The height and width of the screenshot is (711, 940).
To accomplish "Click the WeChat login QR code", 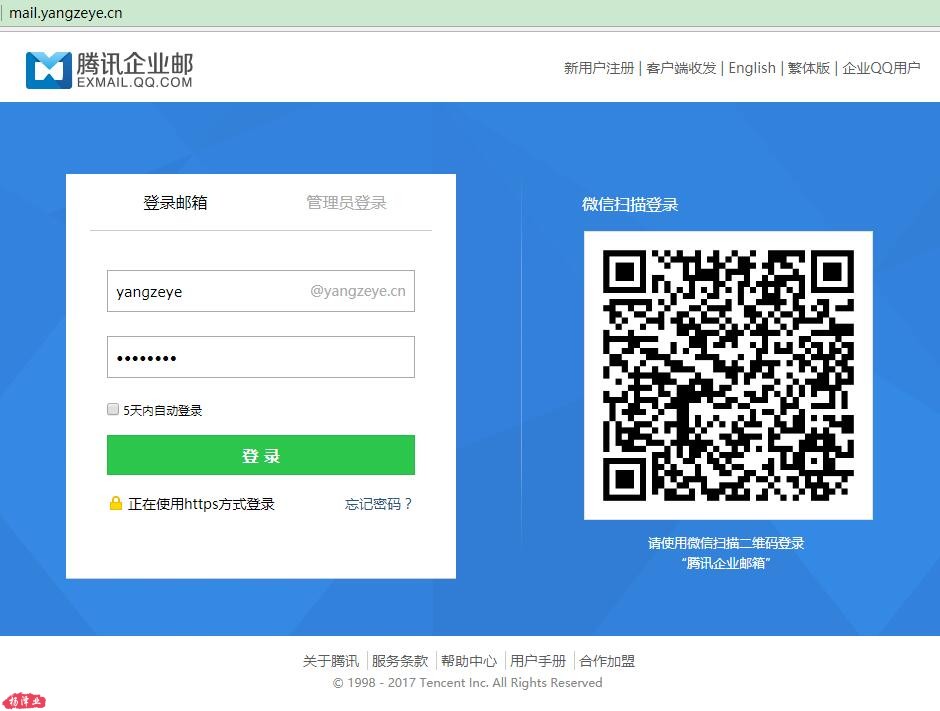I will click(728, 375).
